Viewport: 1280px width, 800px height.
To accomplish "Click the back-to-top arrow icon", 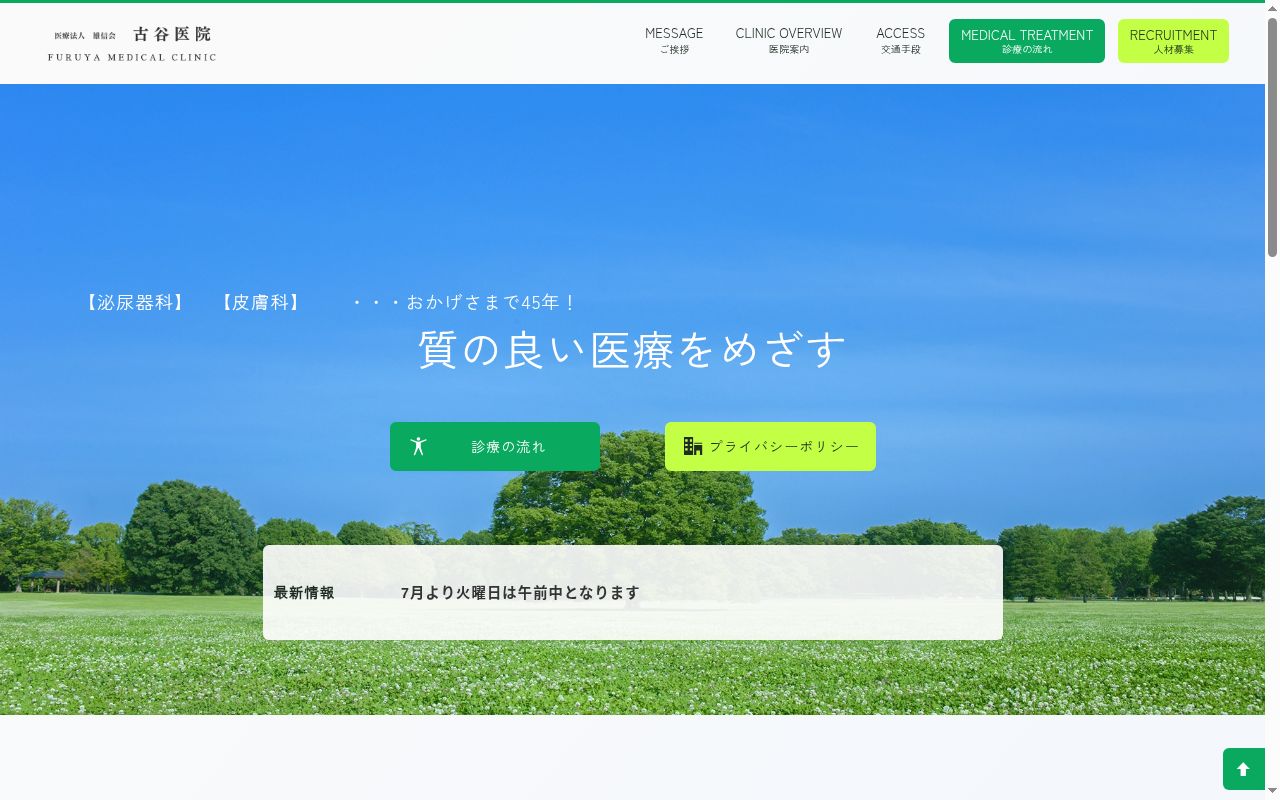I will (x=1243, y=769).
